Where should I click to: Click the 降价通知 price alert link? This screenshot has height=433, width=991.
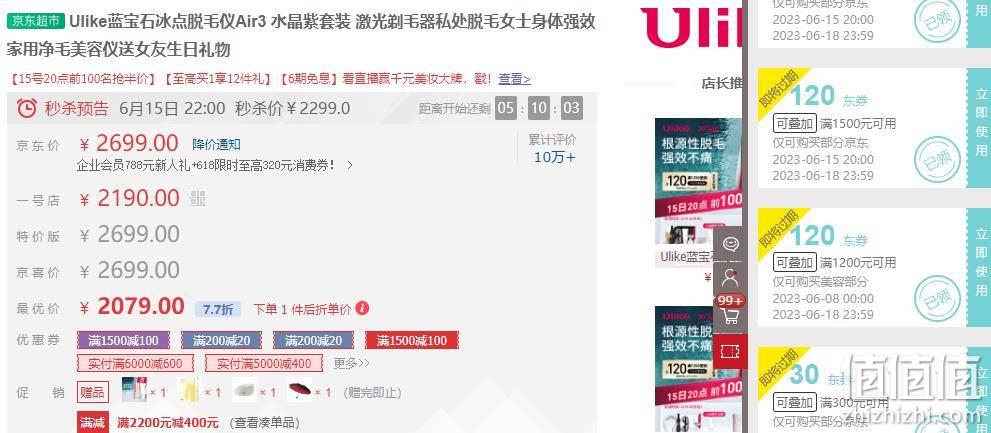click(x=216, y=144)
